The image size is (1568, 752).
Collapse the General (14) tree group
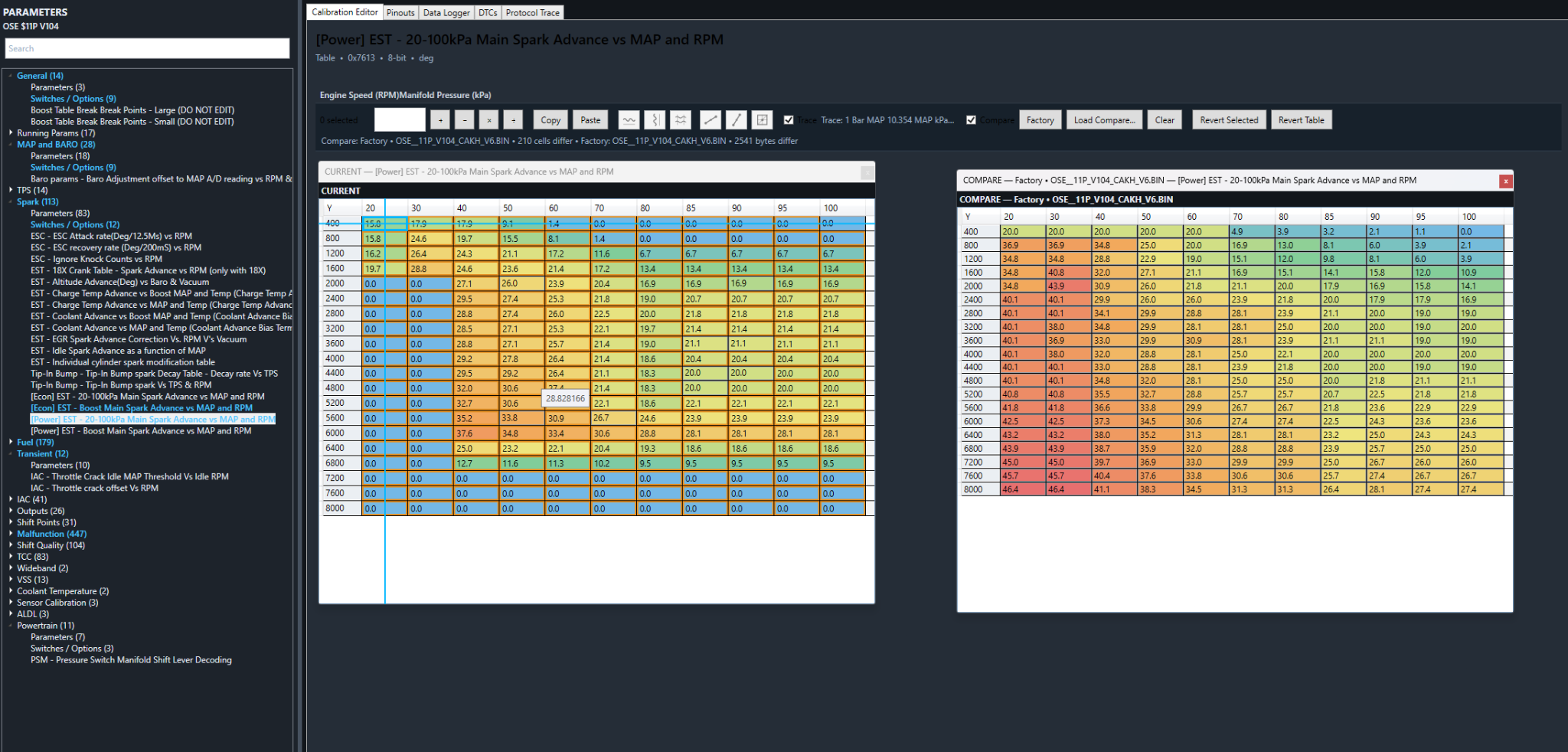pyautogui.click(x=11, y=76)
